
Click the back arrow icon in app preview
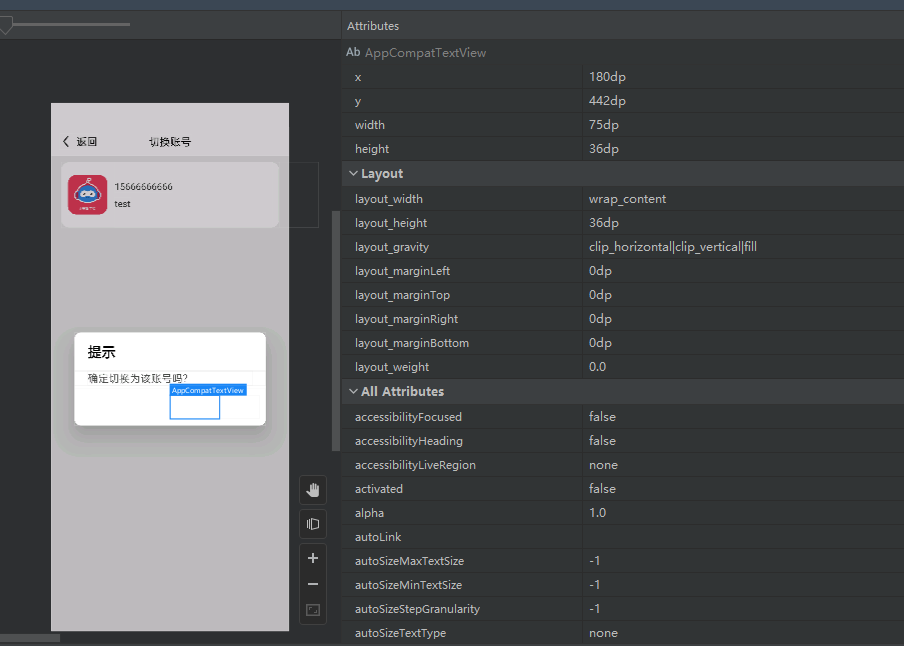(66, 141)
